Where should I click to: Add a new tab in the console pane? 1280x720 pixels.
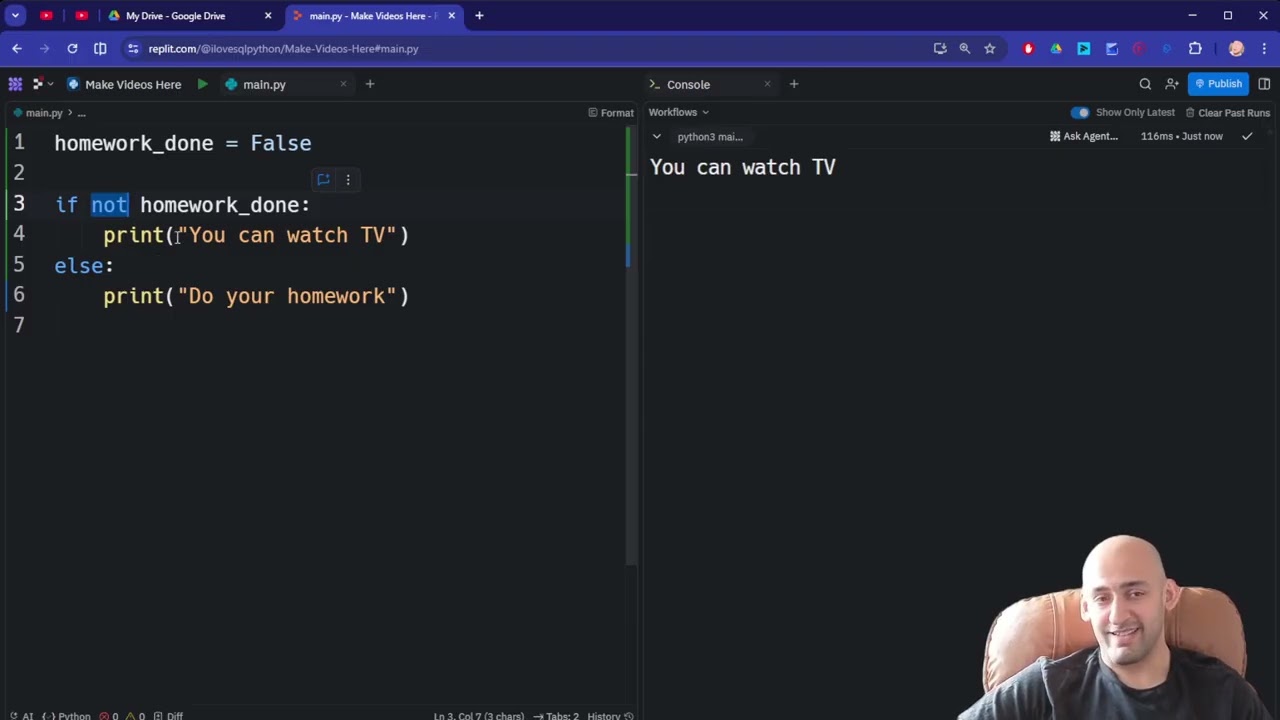point(794,84)
